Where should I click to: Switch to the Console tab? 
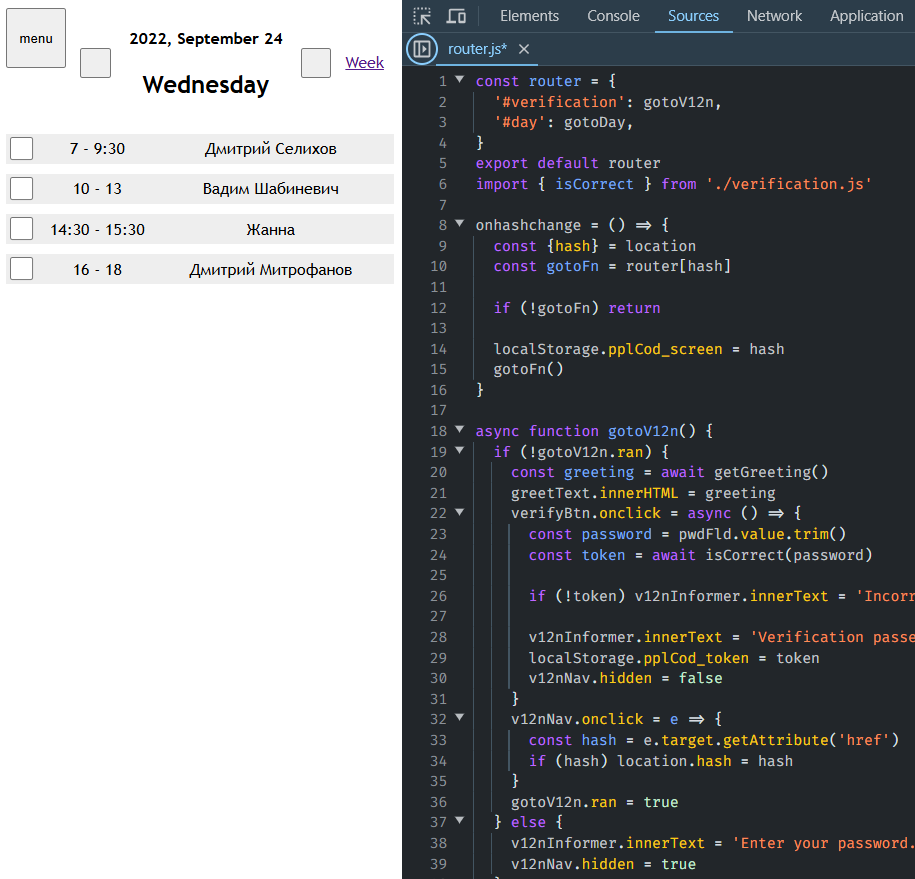(613, 16)
